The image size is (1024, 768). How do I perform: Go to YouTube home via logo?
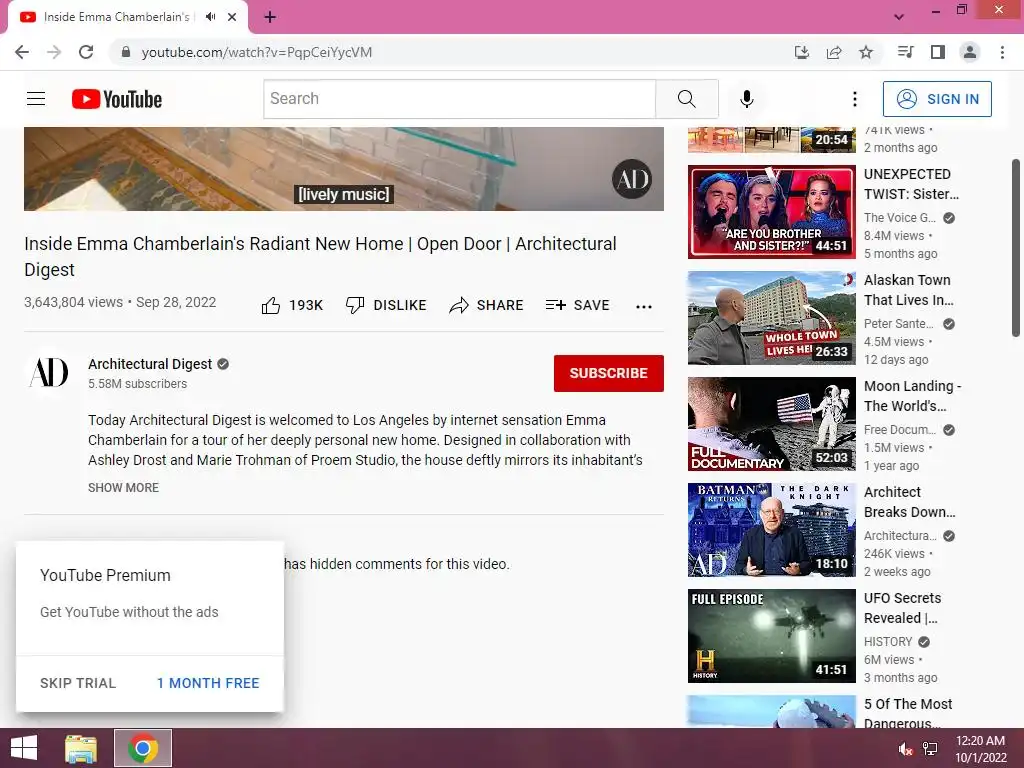coord(117,99)
